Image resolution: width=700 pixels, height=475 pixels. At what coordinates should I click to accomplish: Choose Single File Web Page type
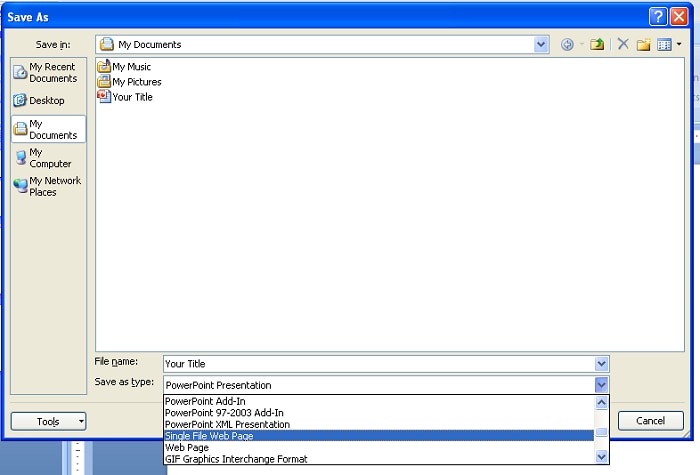tap(379, 436)
